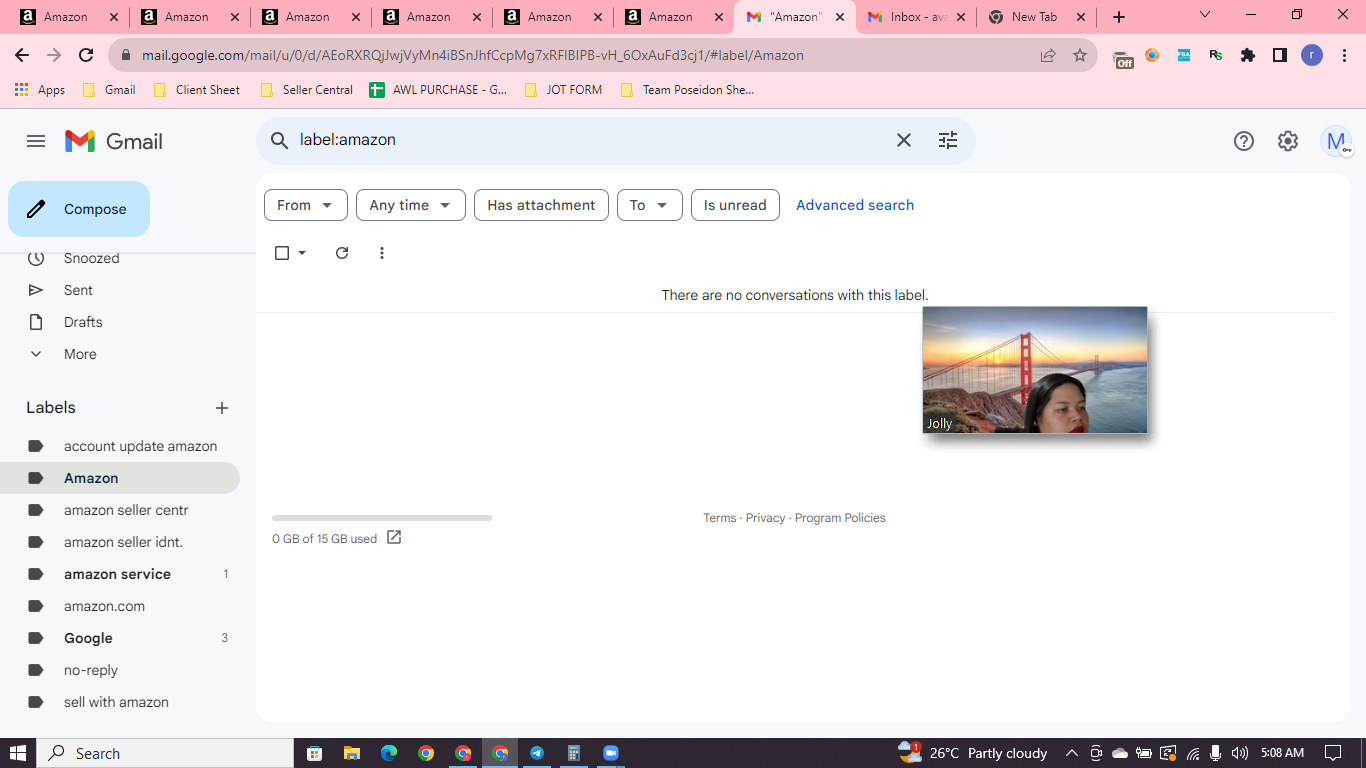Open the notification center in the taskbar

click(1333, 753)
